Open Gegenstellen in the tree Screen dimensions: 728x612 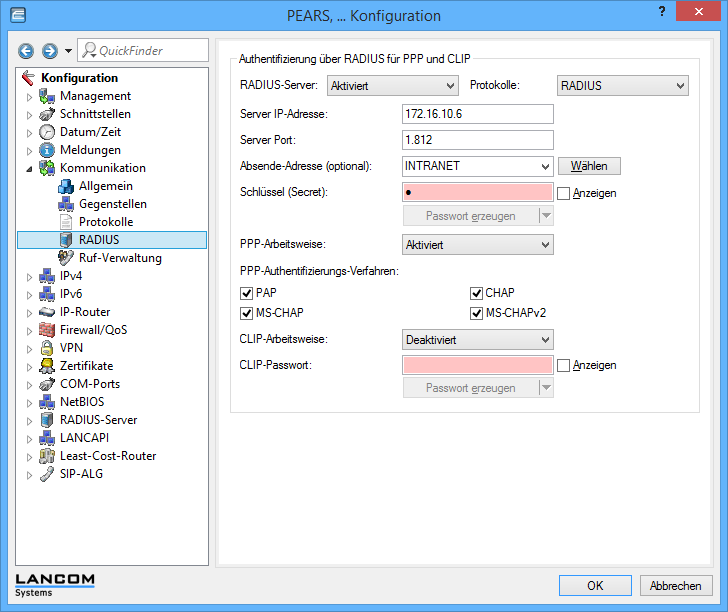pos(112,204)
